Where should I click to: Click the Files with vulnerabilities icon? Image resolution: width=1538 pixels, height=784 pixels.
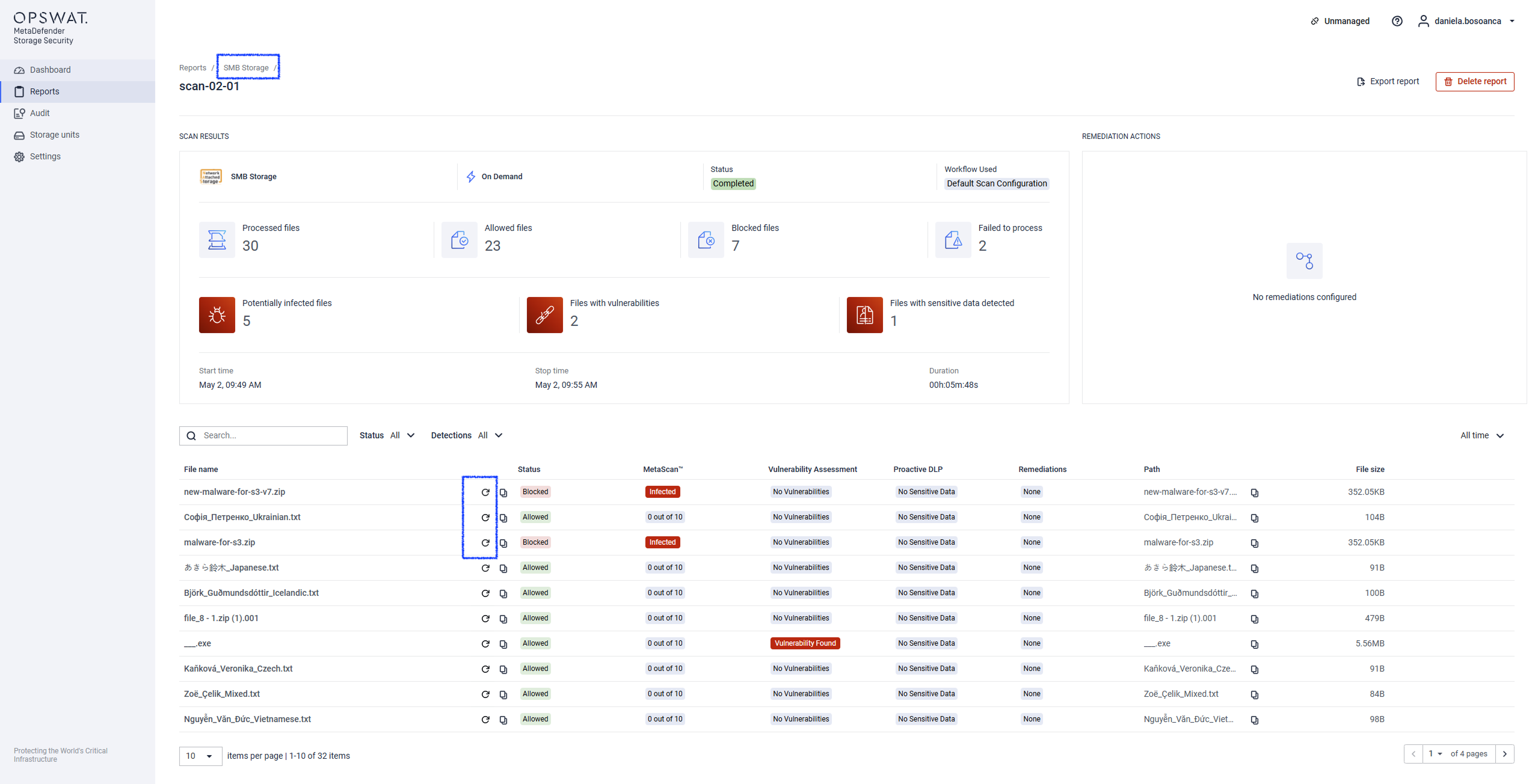(x=545, y=315)
